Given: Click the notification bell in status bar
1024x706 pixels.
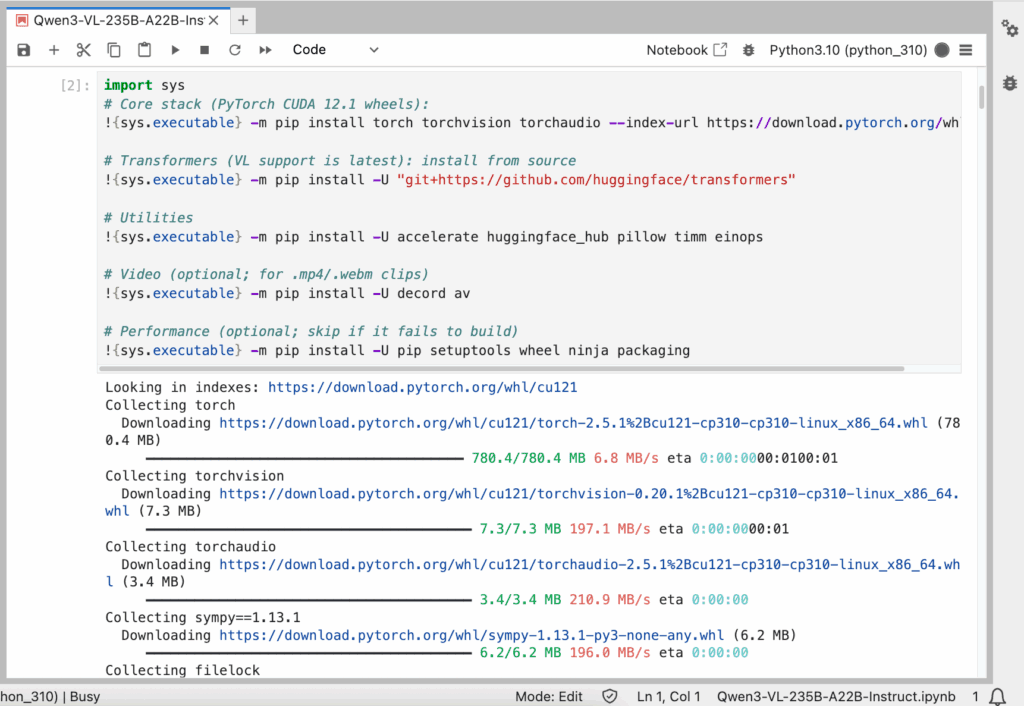Looking at the screenshot, I should (x=997, y=696).
